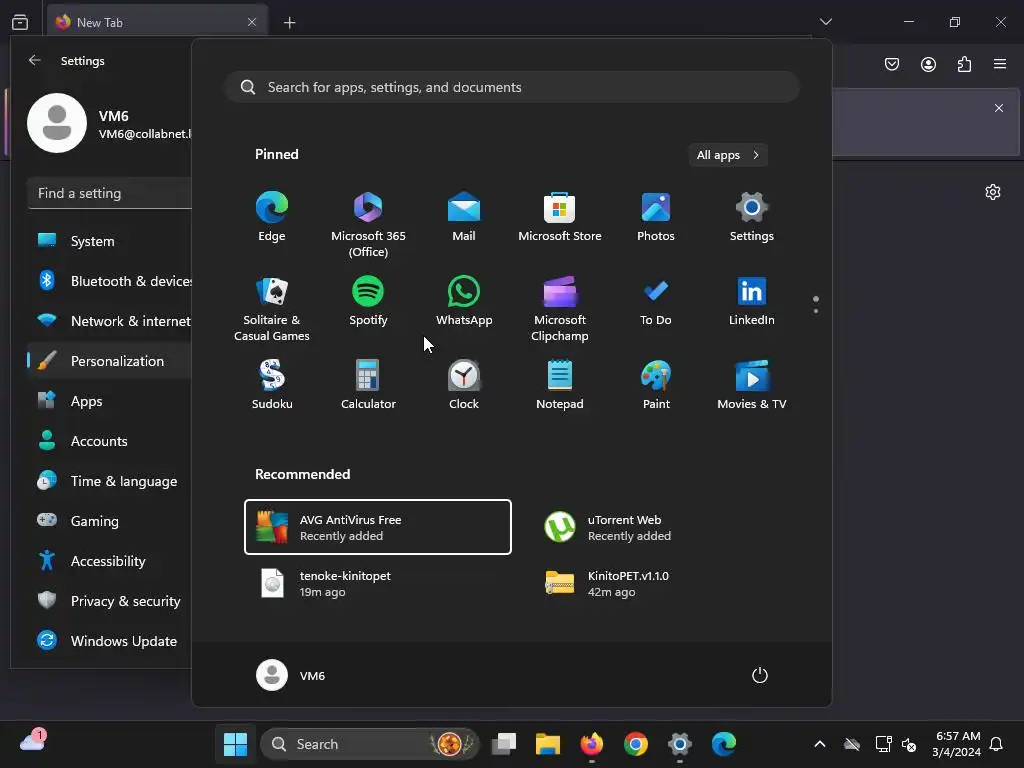1024x768 pixels.
Task: Open Microsoft Clipchamp
Action: [560, 308]
